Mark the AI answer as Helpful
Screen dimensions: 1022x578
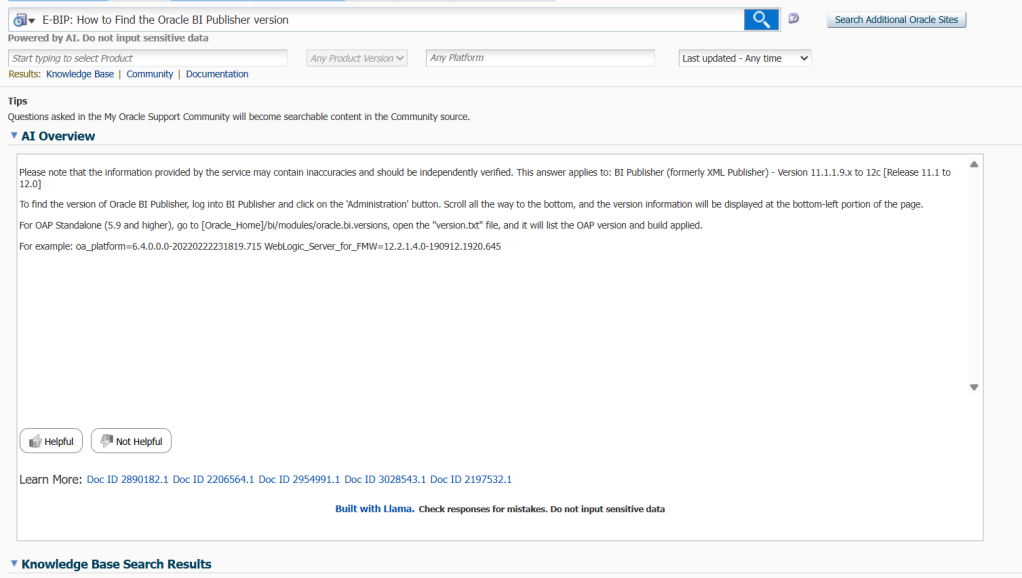click(51, 441)
